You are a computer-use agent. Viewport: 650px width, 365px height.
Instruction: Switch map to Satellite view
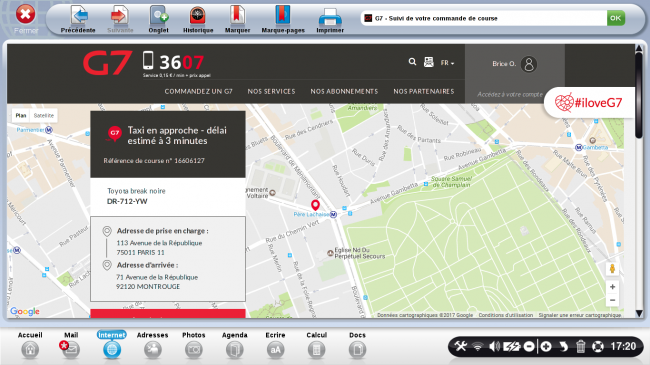(44, 116)
